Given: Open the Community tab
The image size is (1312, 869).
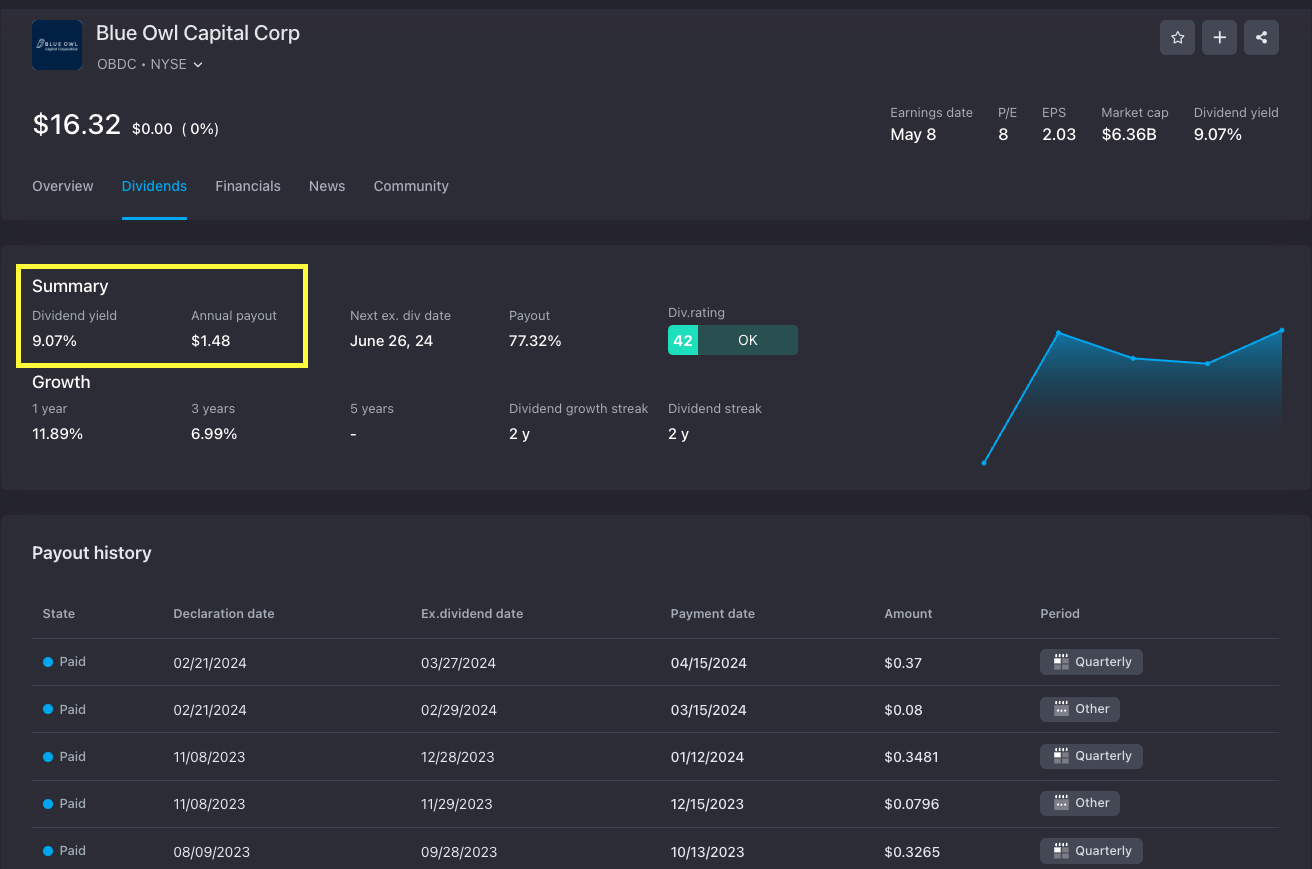Looking at the screenshot, I should (x=411, y=186).
